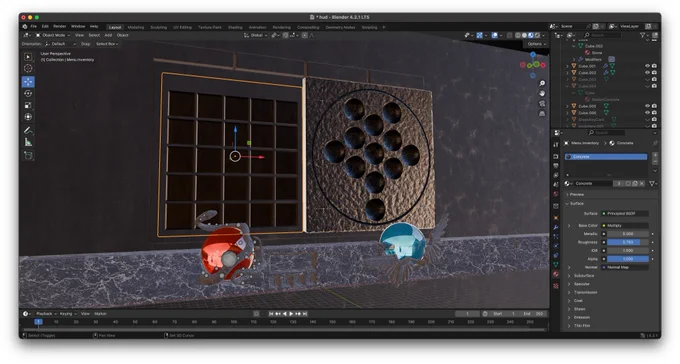This screenshot has height=364, width=680.
Task: Open the Object properties orange square tab
Action: point(556,217)
